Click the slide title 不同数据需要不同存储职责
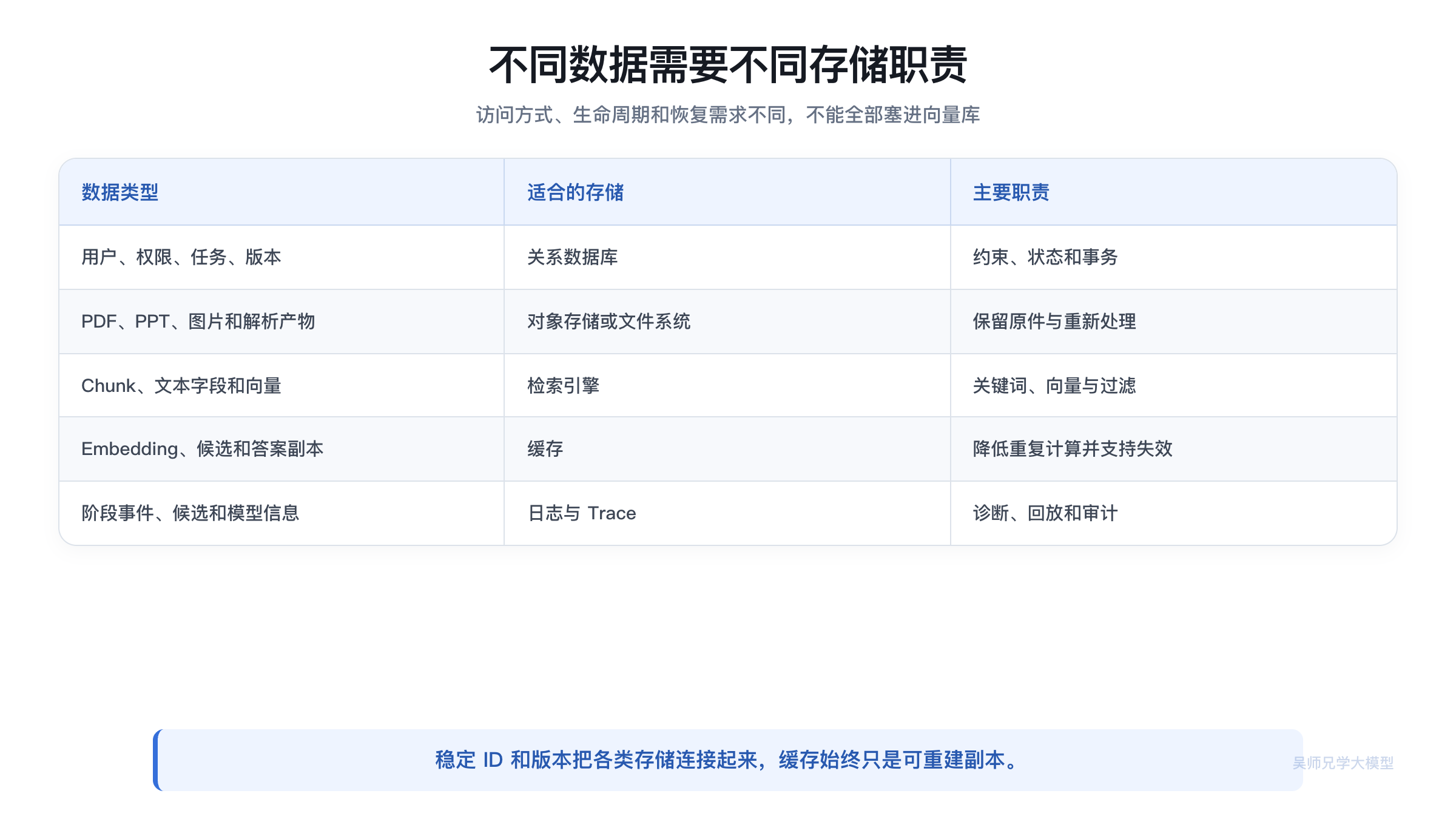This screenshot has width=1456, height=819. tap(728, 65)
